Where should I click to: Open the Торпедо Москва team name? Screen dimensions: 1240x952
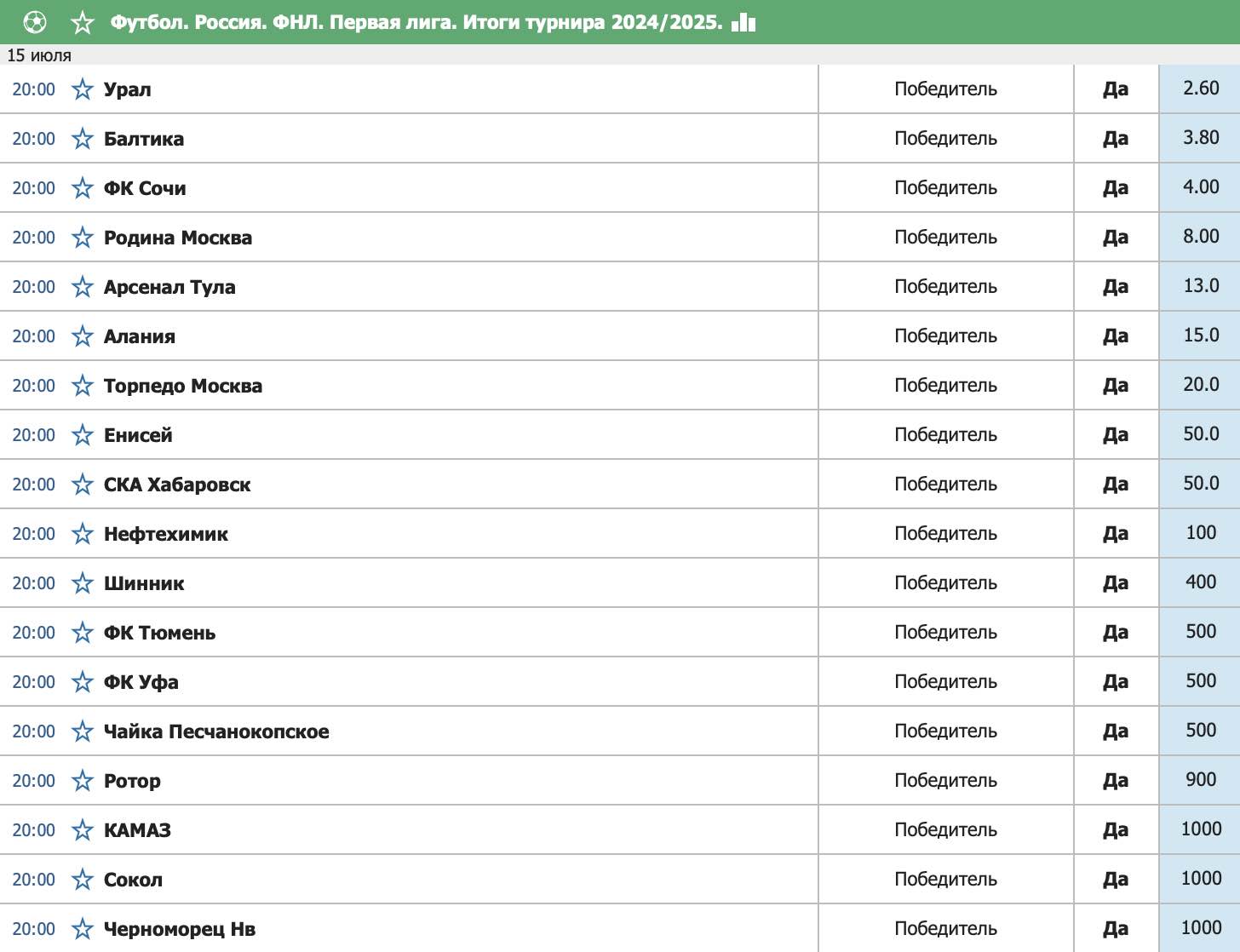[183, 386]
